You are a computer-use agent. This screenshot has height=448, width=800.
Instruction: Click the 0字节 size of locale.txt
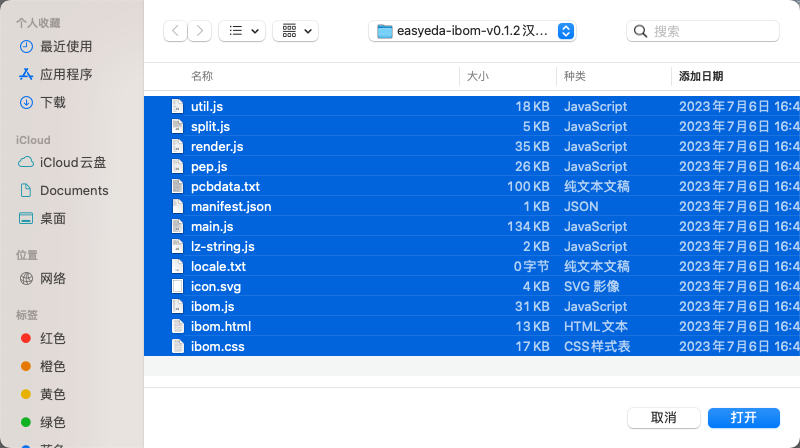(532, 266)
